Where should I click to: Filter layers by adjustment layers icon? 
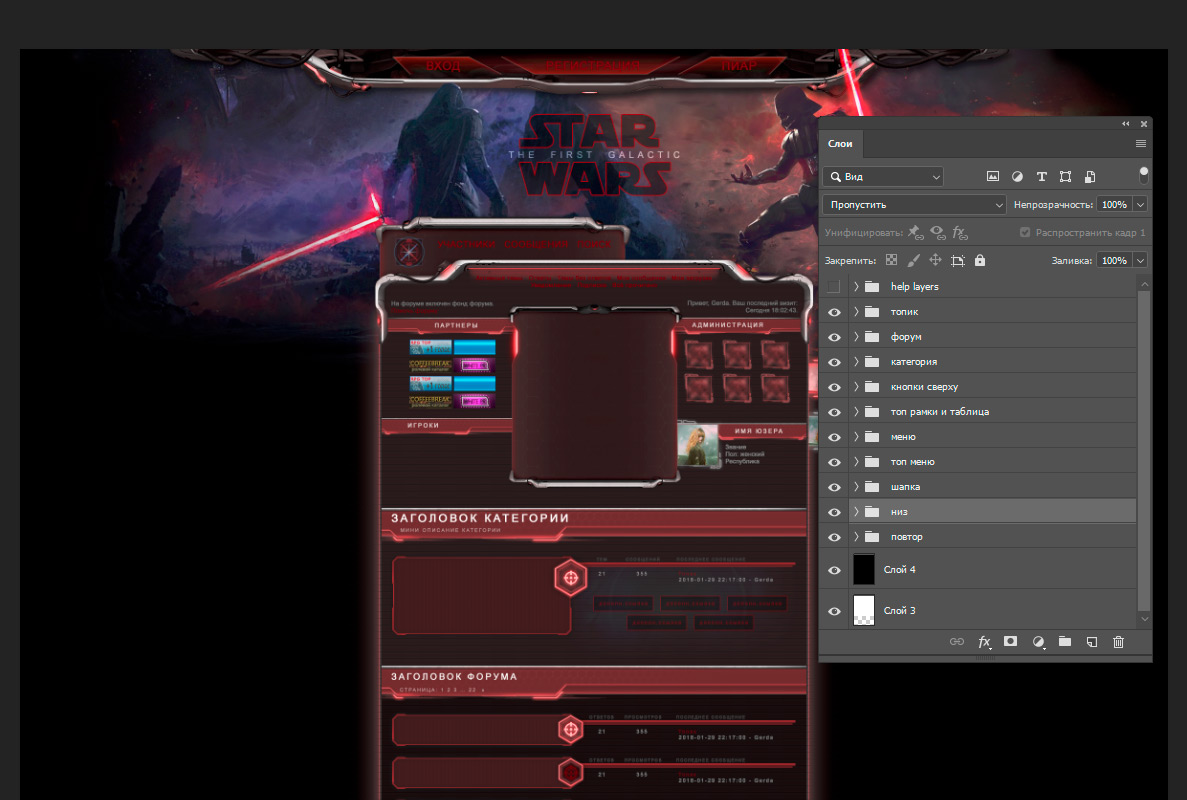click(x=1017, y=176)
